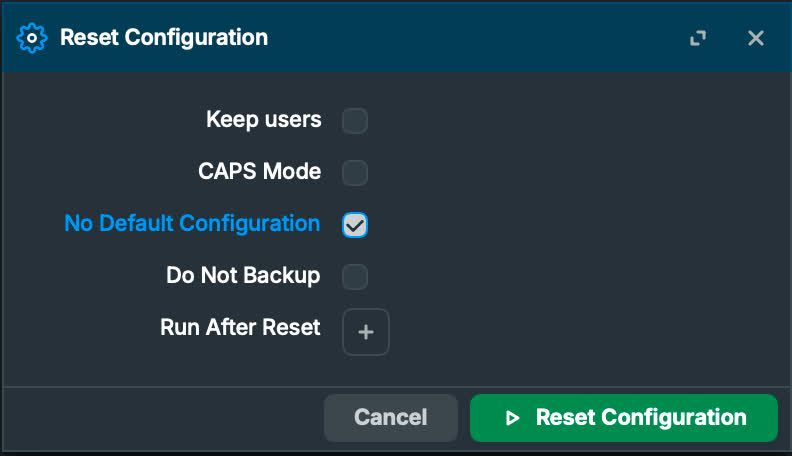Click the Reset Configuration title text

(x=164, y=38)
